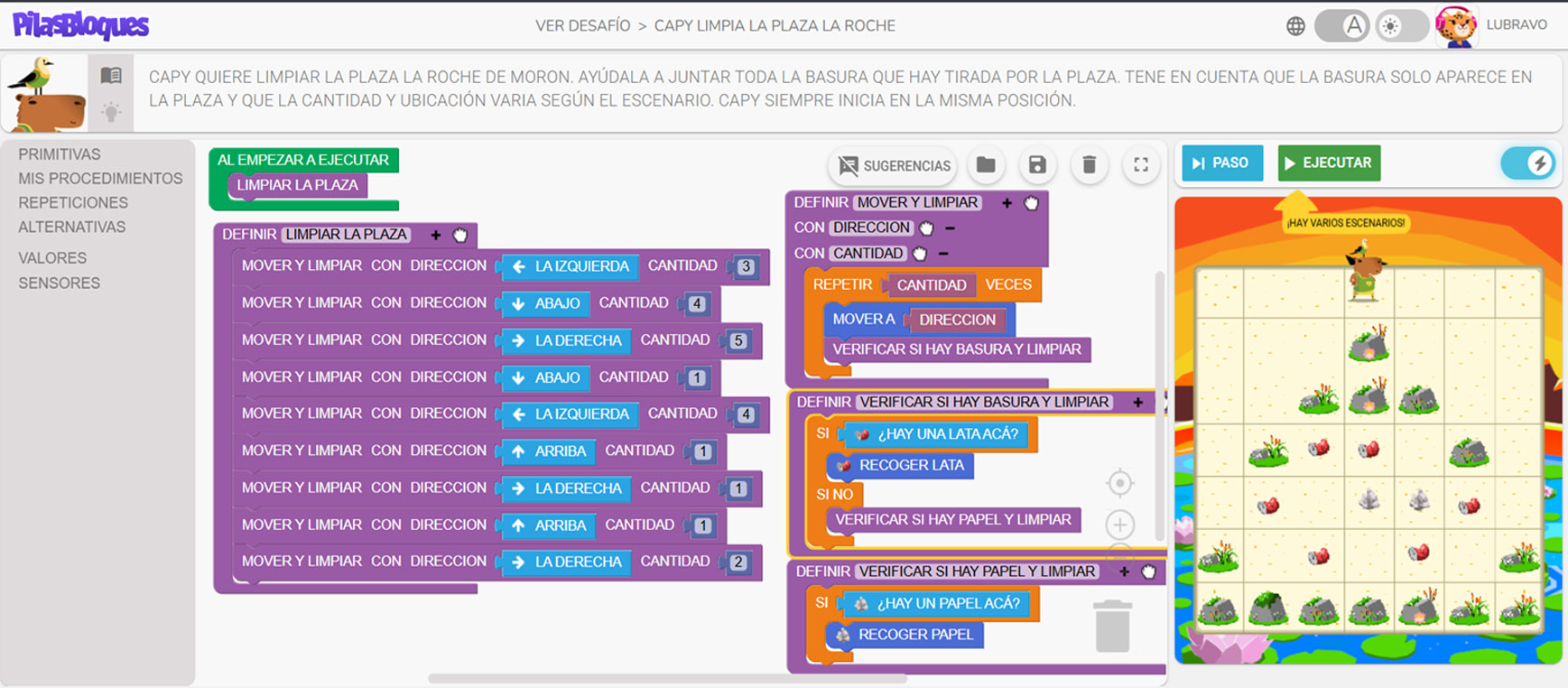Screen dimensions: 1568x688
Task: Click the EJECUTAR run button
Action: (x=1329, y=163)
